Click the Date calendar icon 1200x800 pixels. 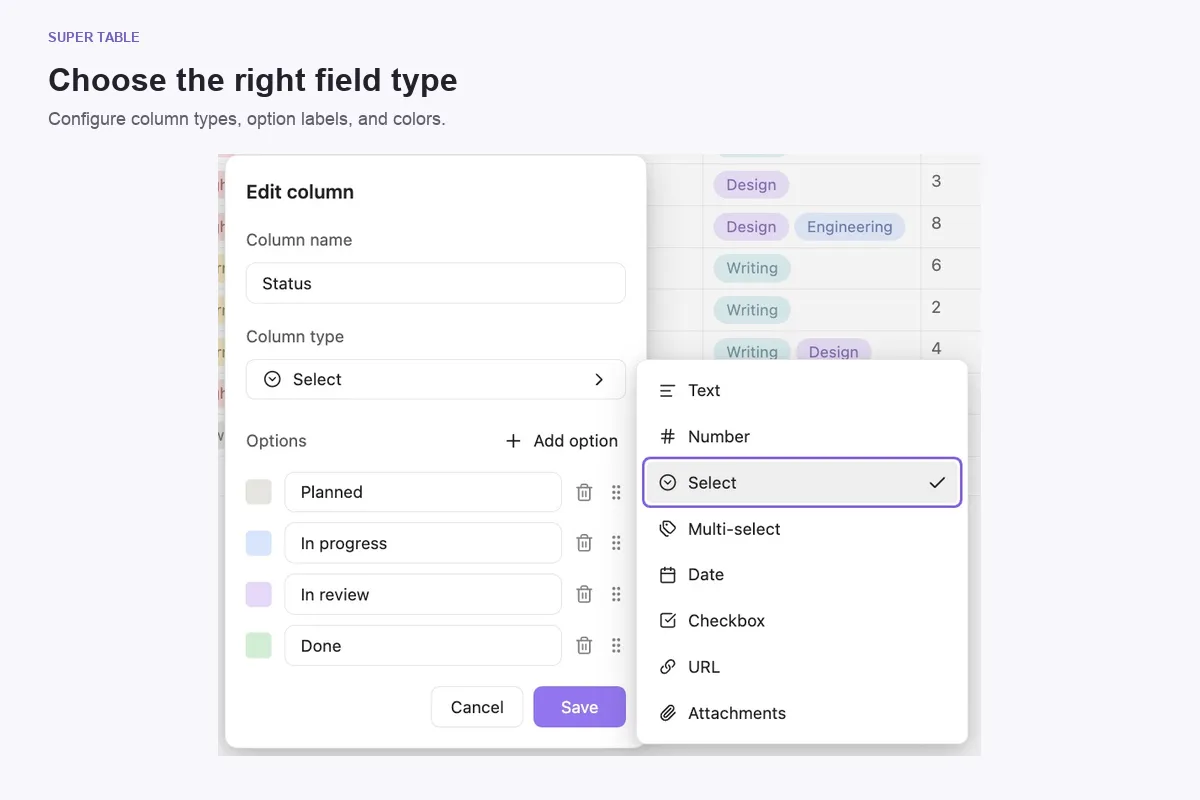668,575
